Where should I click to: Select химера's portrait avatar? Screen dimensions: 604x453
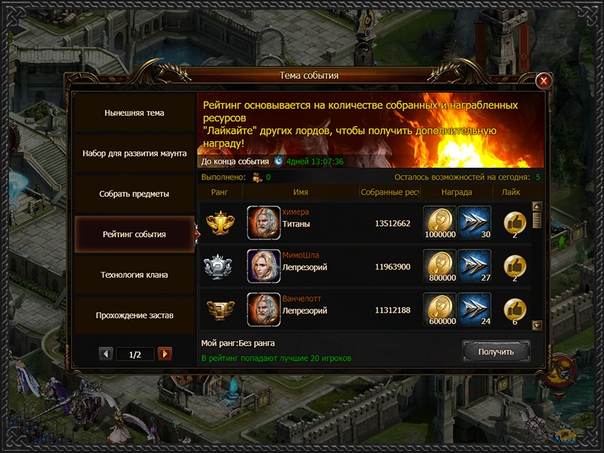pos(264,223)
